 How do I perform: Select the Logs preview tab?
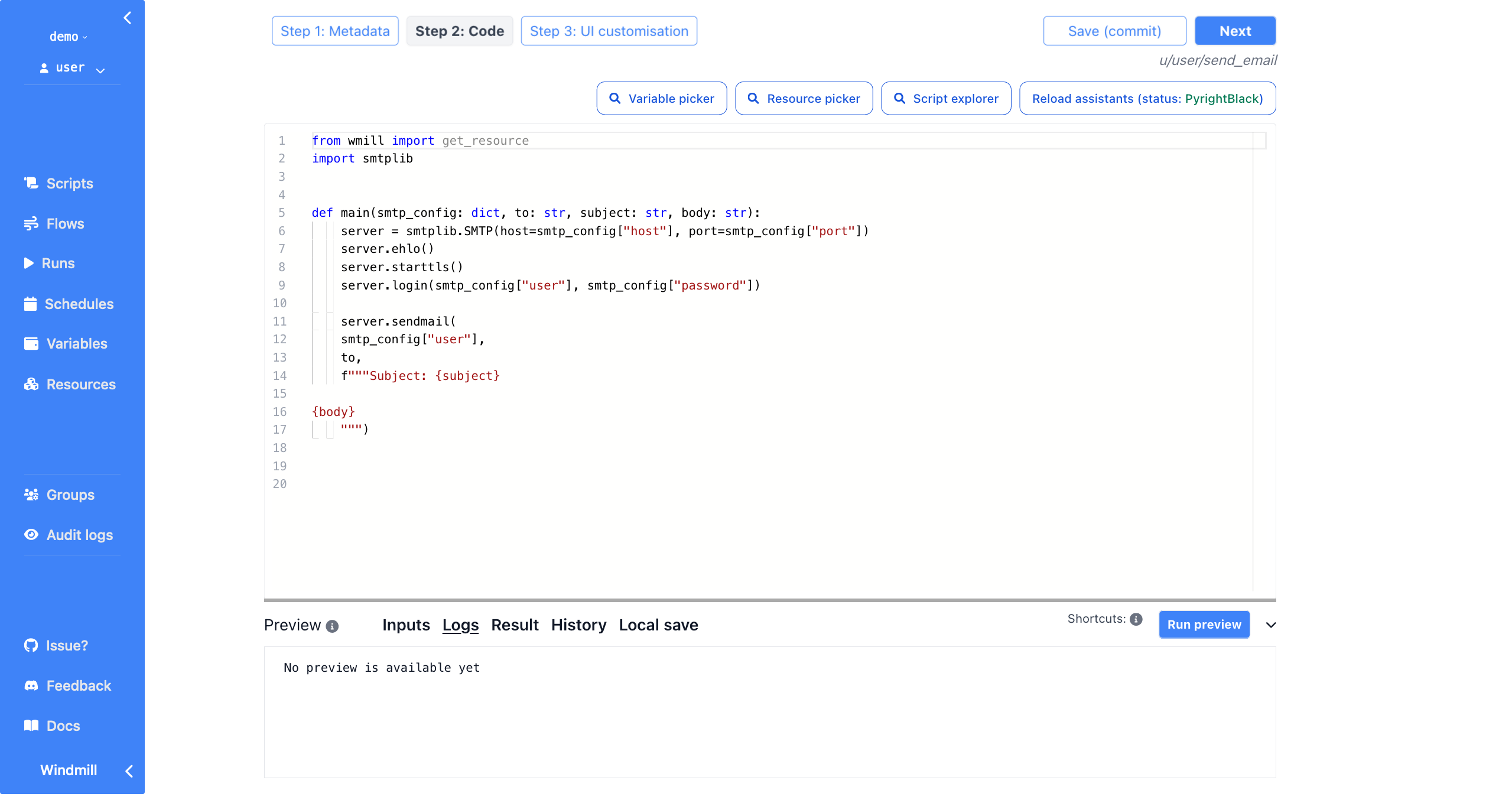pyautogui.click(x=460, y=624)
